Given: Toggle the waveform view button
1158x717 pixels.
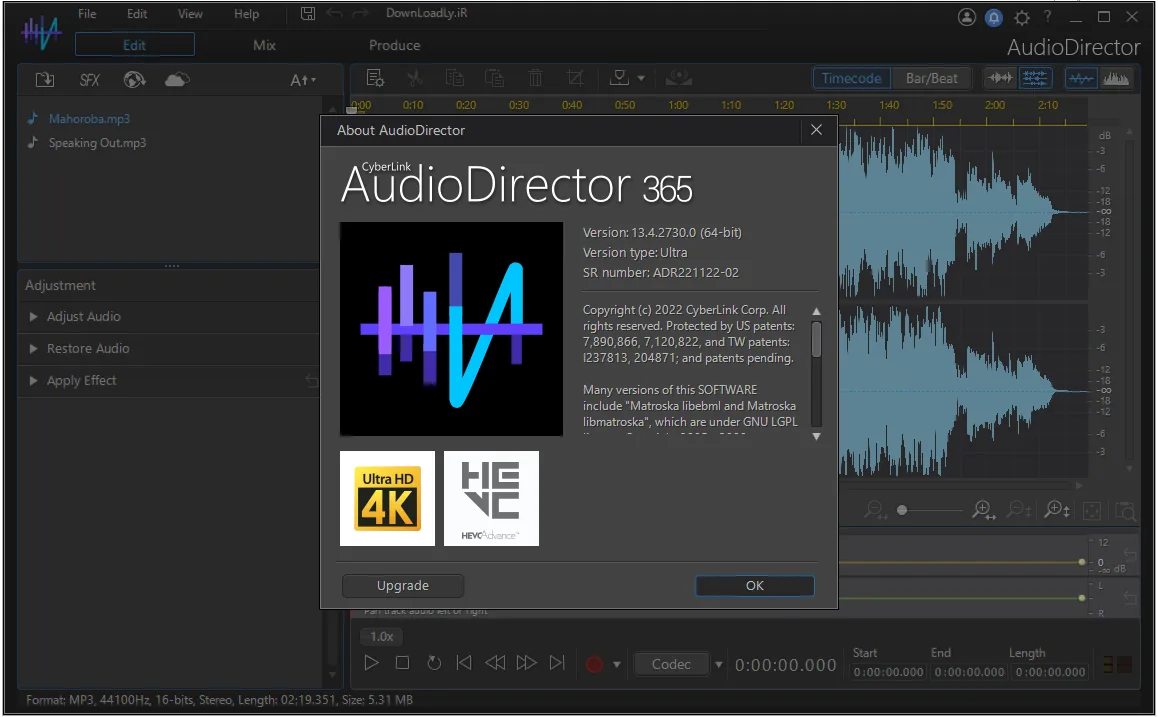Looking at the screenshot, I should tap(1080, 78).
